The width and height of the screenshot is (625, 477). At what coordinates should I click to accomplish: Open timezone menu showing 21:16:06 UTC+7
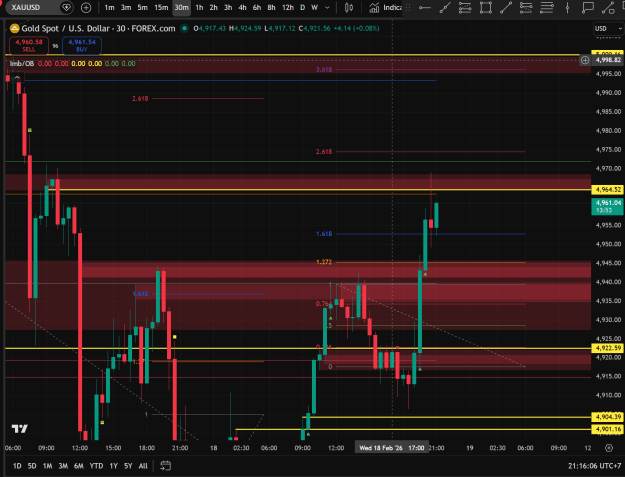594,465
